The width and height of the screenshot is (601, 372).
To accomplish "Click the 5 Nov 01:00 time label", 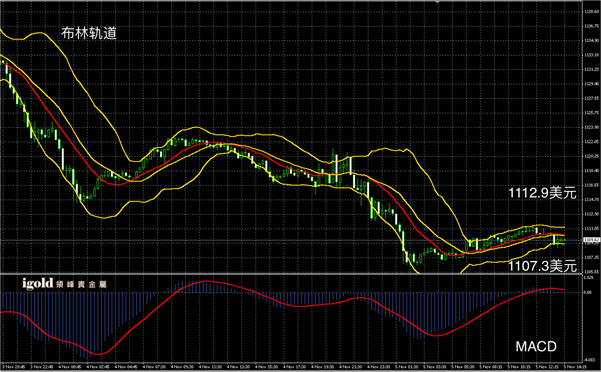I will pos(407,367).
